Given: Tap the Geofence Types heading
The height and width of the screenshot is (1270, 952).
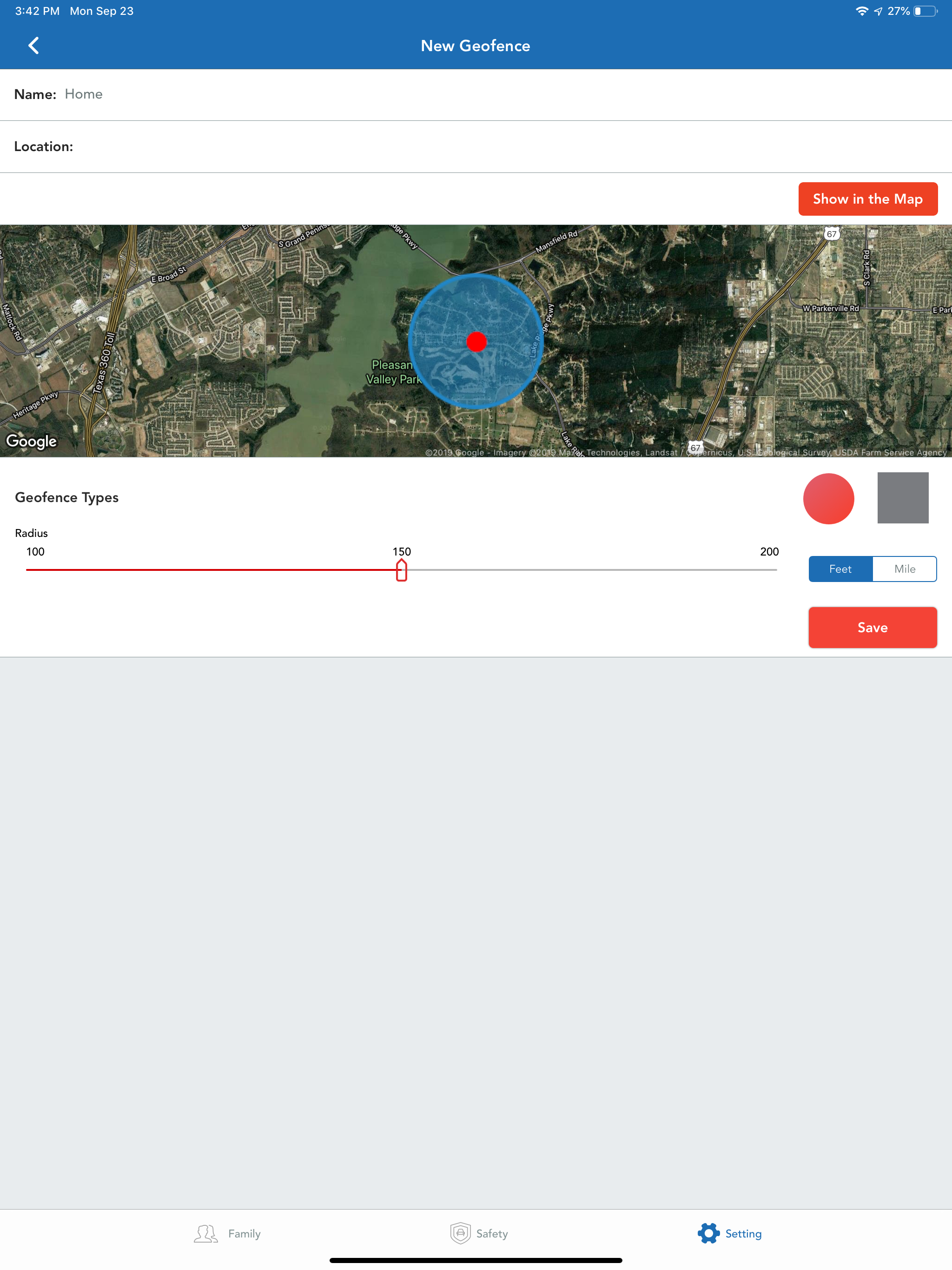Looking at the screenshot, I should tap(66, 497).
